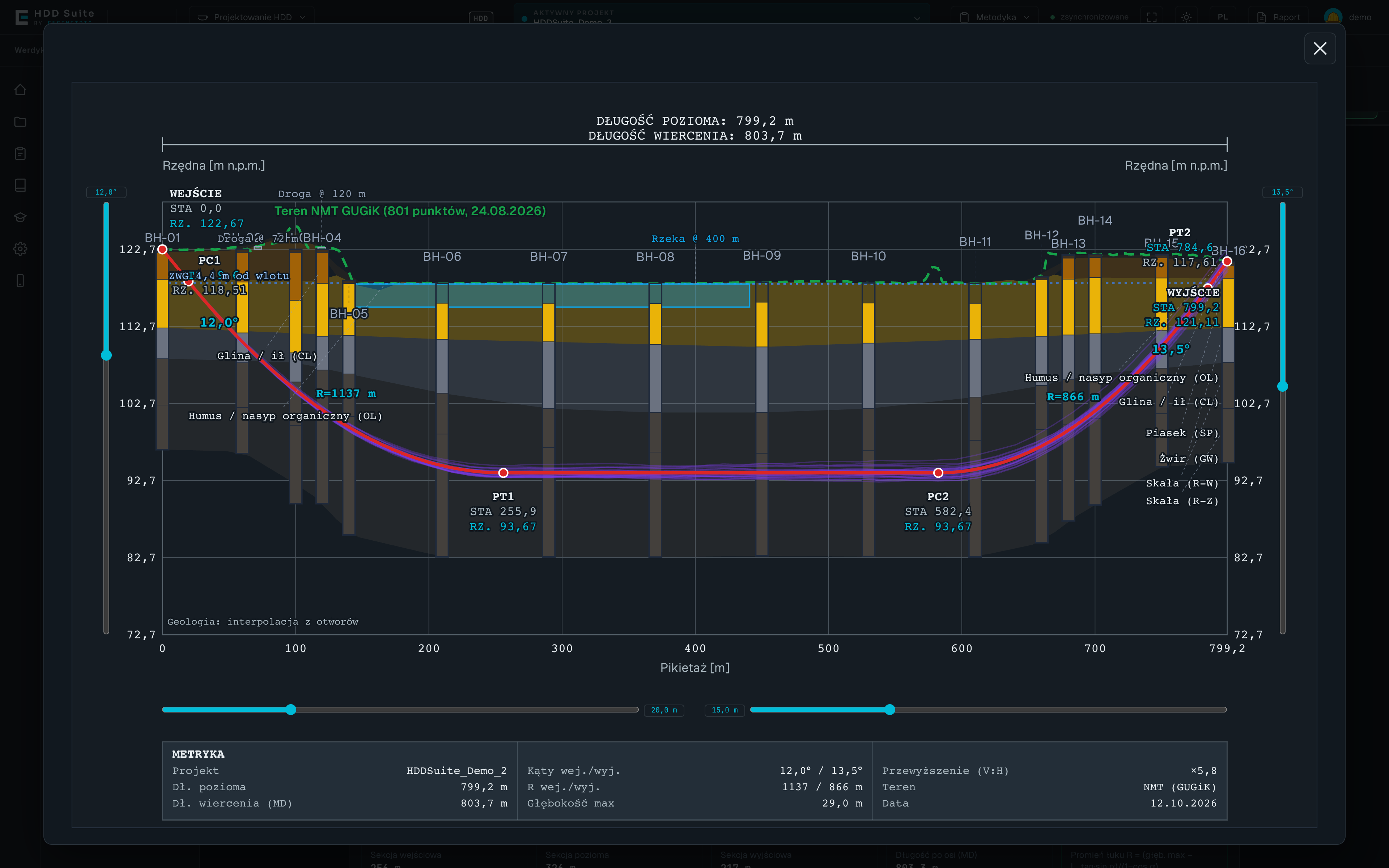This screenshot has height=868, width=1389.
Task: Adjust the left entry angle vertical slider handle
Action: pyautogui.click(x=106, y=356)
